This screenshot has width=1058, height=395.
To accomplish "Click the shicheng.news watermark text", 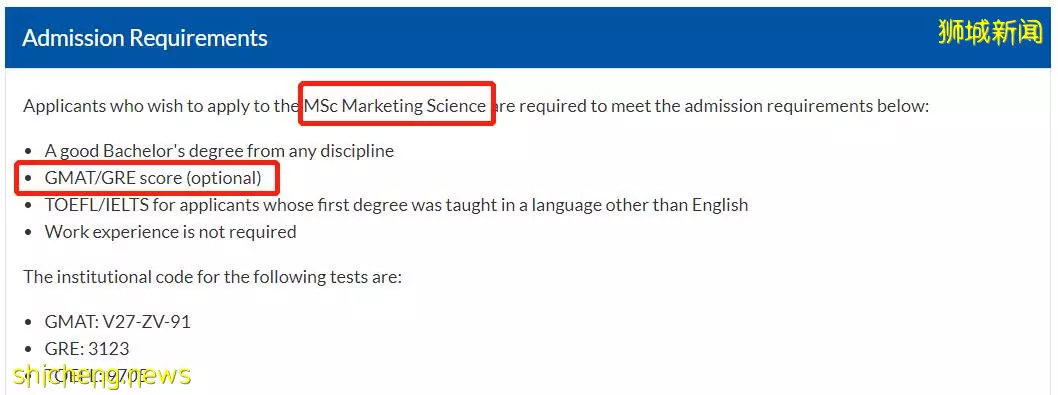I will (x=100, y=375).
